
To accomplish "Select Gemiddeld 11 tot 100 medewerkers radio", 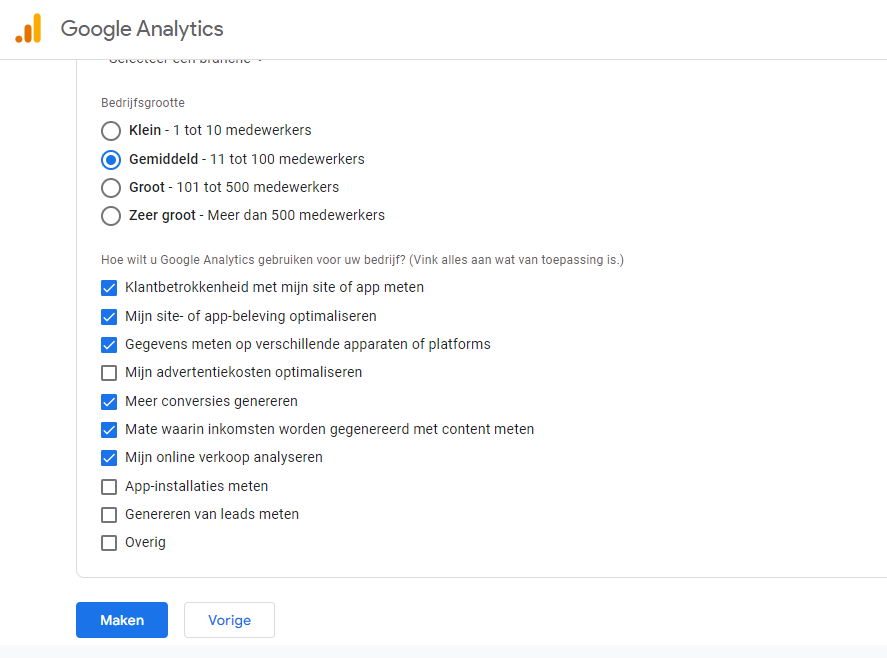I will (x=111, y=160).
